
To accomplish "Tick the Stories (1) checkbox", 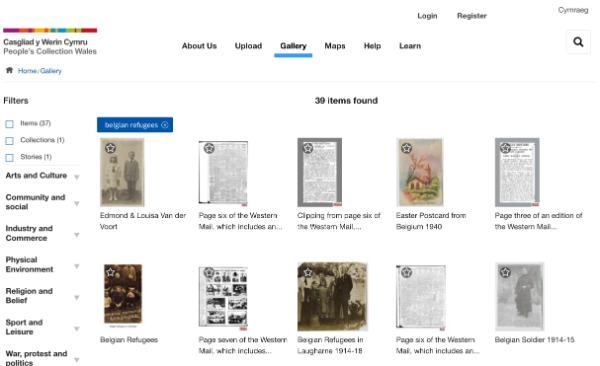I will tap(10, 157).
